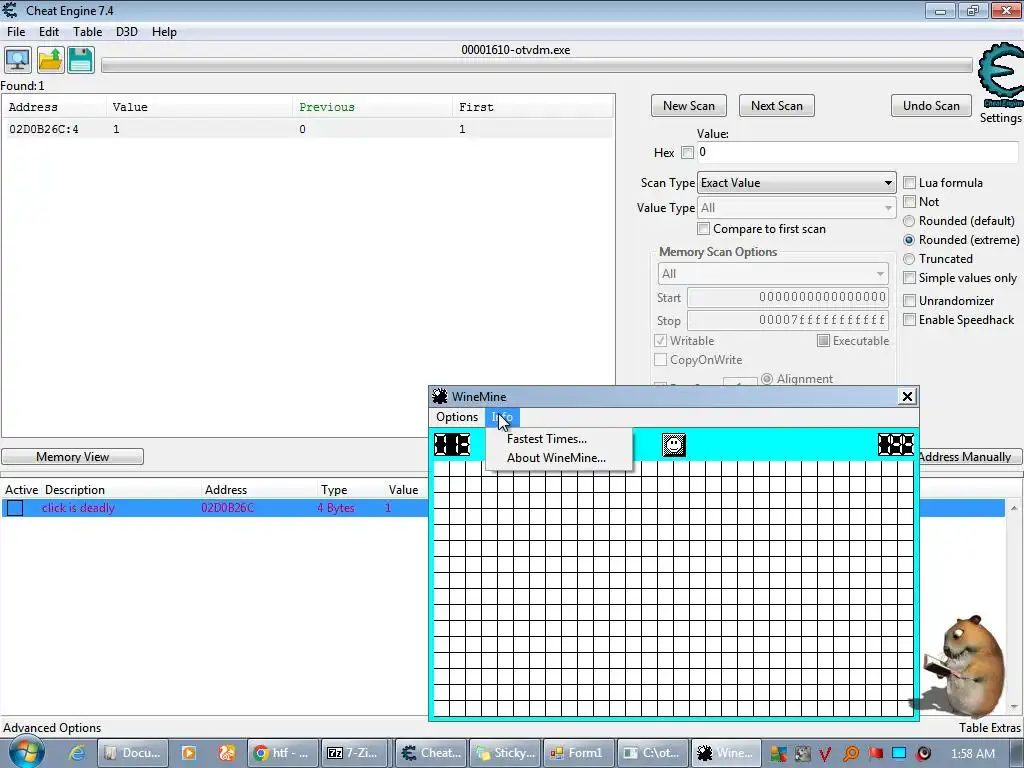Viewport: 1024px width, 768px height.
Task: Toggle the Hex checkbox
Action: pos(687,152)
